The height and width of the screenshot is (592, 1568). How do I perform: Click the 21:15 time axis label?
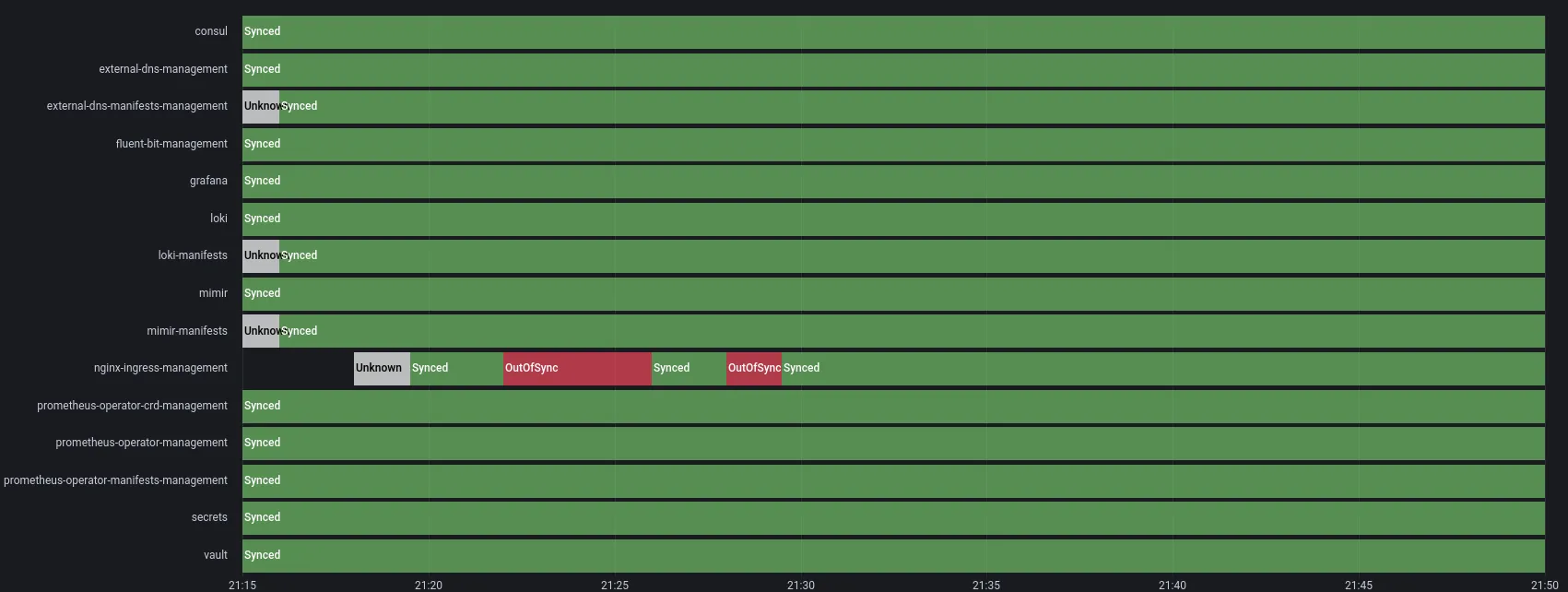(x=242, y=586)
